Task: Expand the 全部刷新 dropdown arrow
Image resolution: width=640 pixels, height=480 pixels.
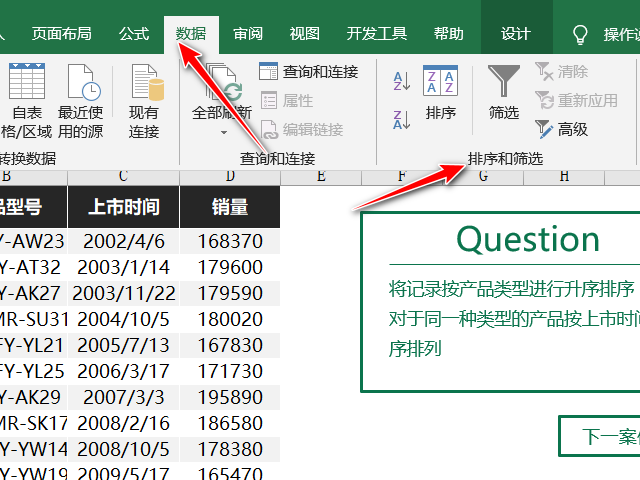Action: tap(224, 133)
